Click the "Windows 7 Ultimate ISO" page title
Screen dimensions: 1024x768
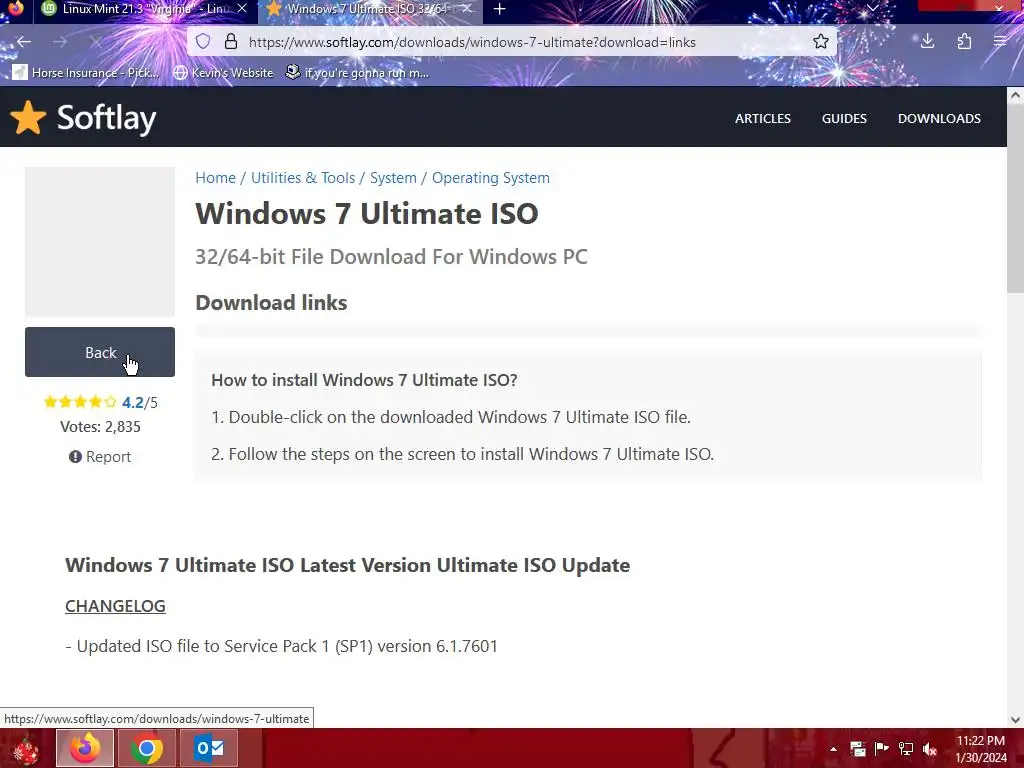[367, 214]
